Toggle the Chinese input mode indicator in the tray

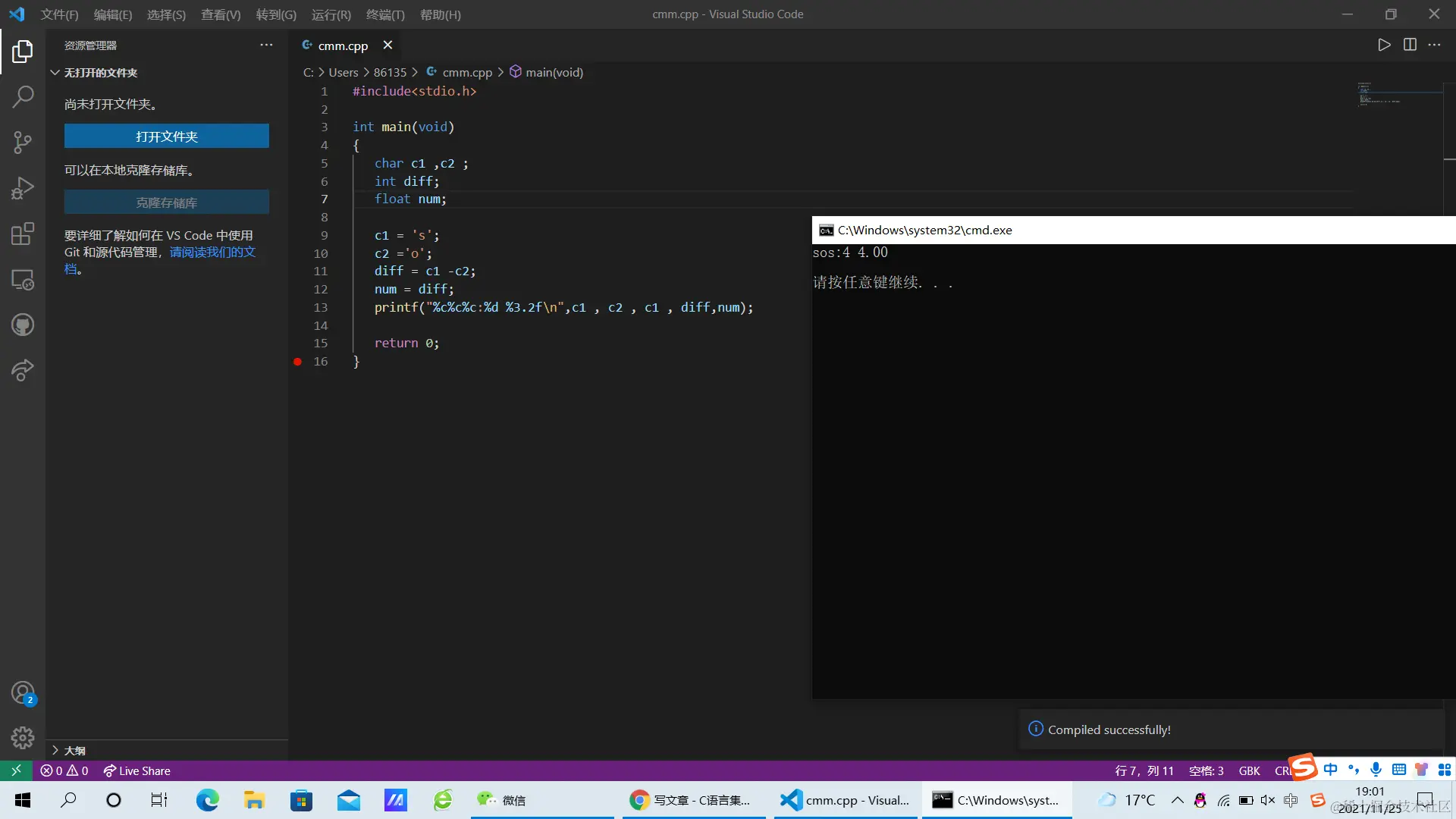click(1291, 800)
